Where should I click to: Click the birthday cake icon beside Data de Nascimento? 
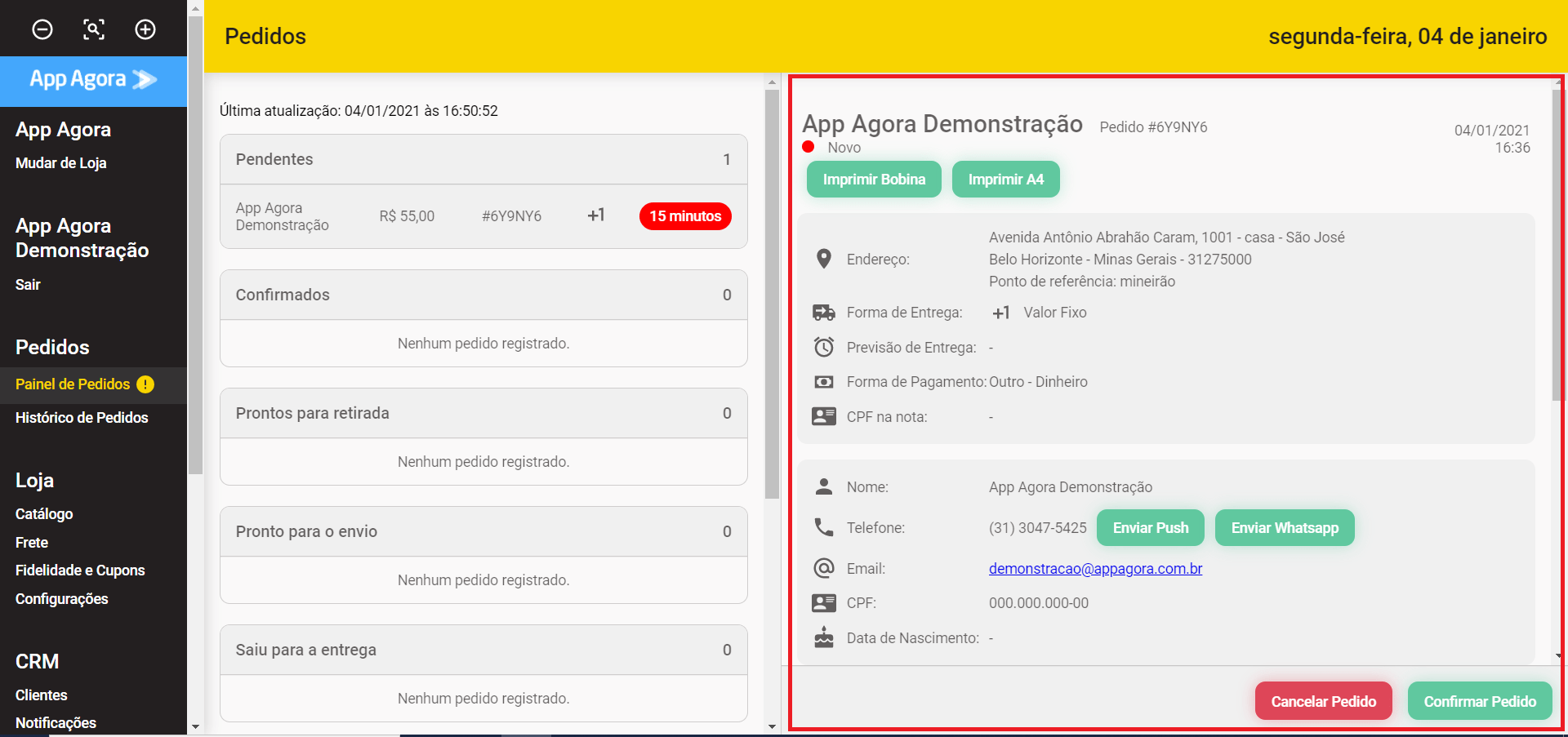[824, 637]
